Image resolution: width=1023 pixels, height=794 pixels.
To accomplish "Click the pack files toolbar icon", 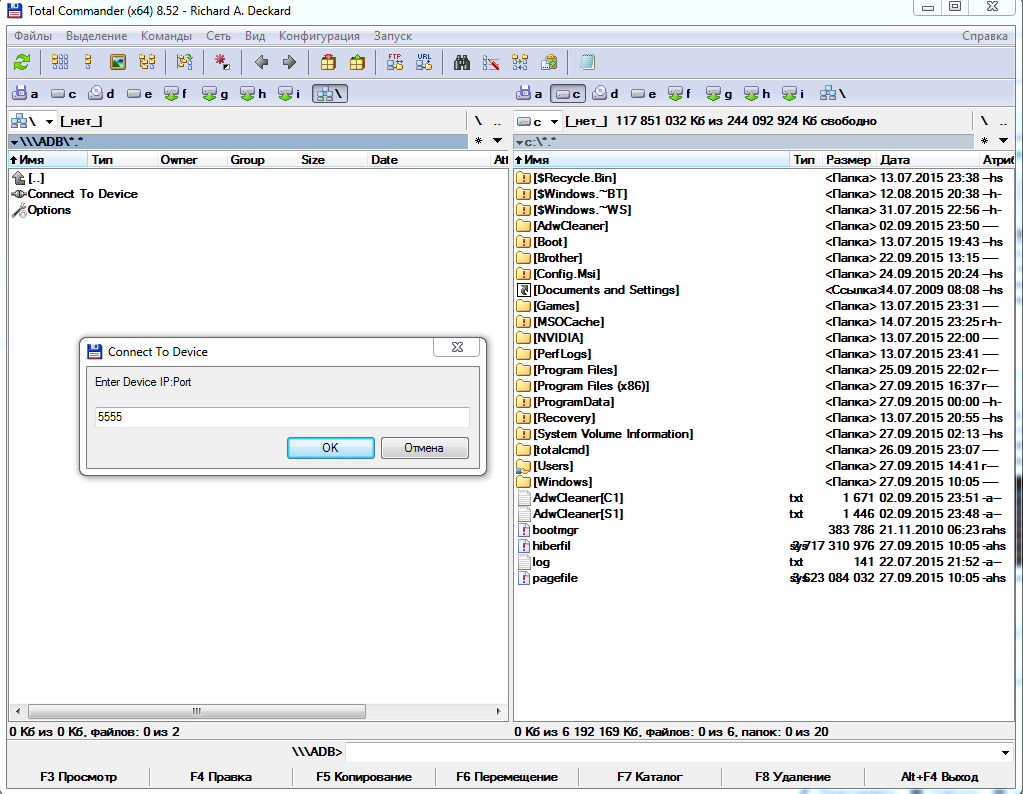I will click(328, 62).
